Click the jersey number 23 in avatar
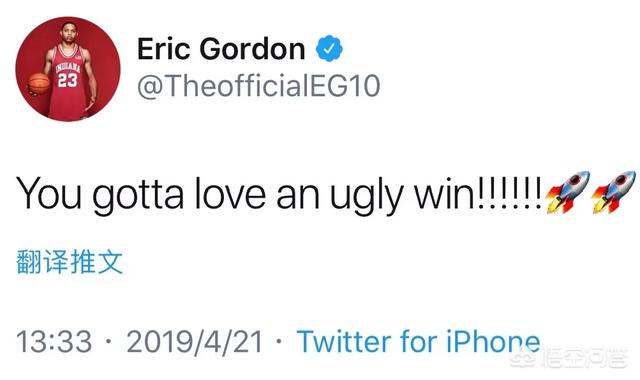The image size is (640, 380). point(67,80)
